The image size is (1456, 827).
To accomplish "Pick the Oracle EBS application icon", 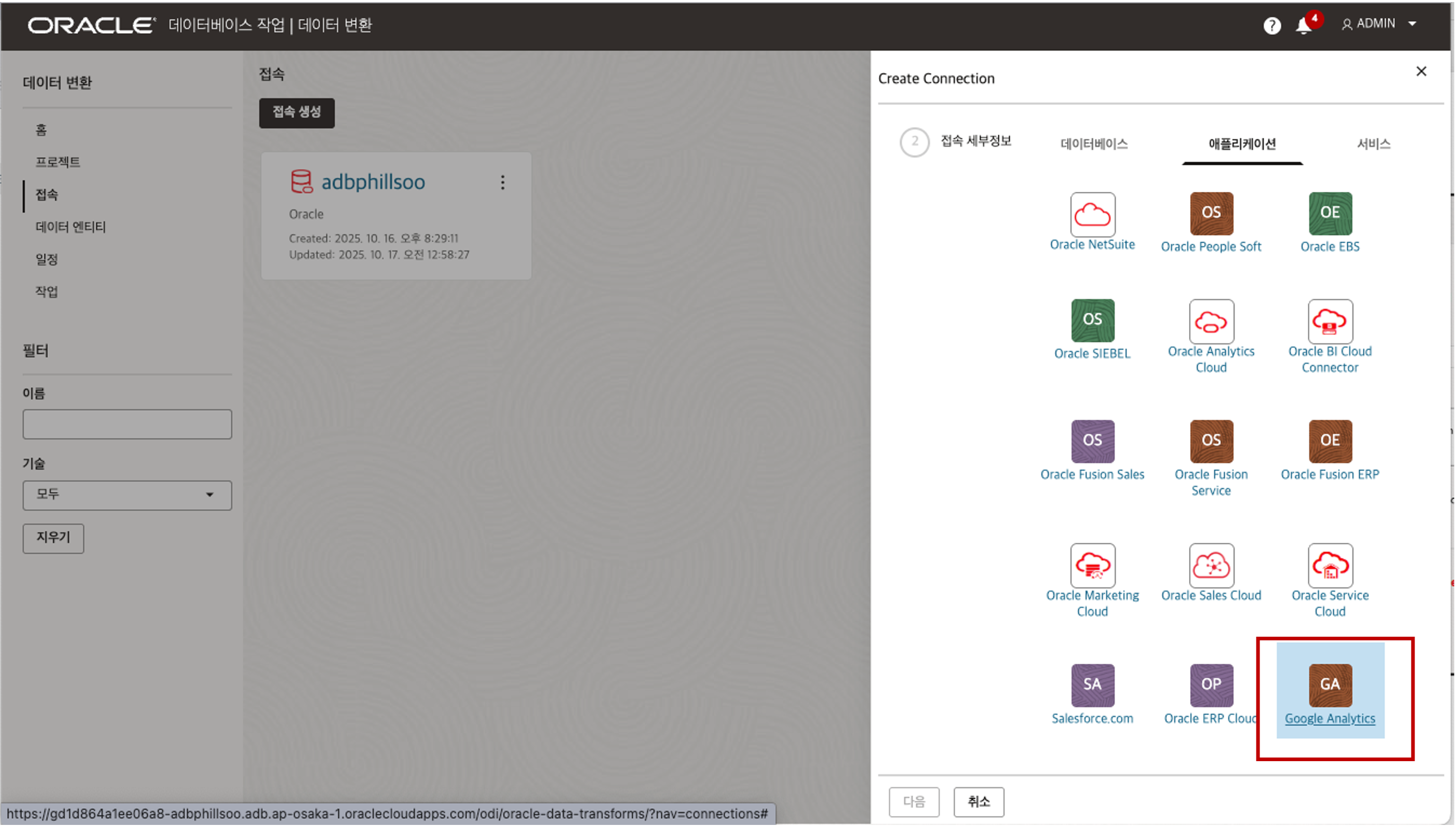I will point(1330,214).
